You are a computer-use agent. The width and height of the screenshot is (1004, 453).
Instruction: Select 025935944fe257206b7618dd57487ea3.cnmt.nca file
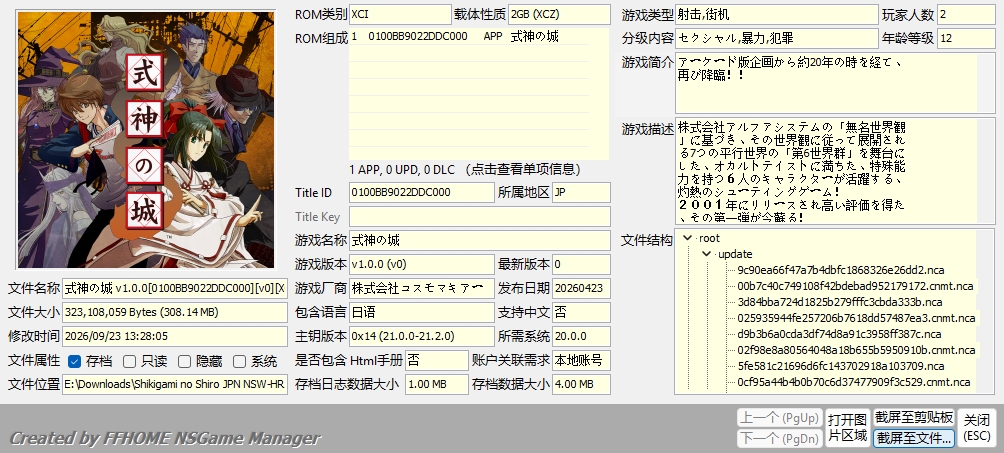856,318
